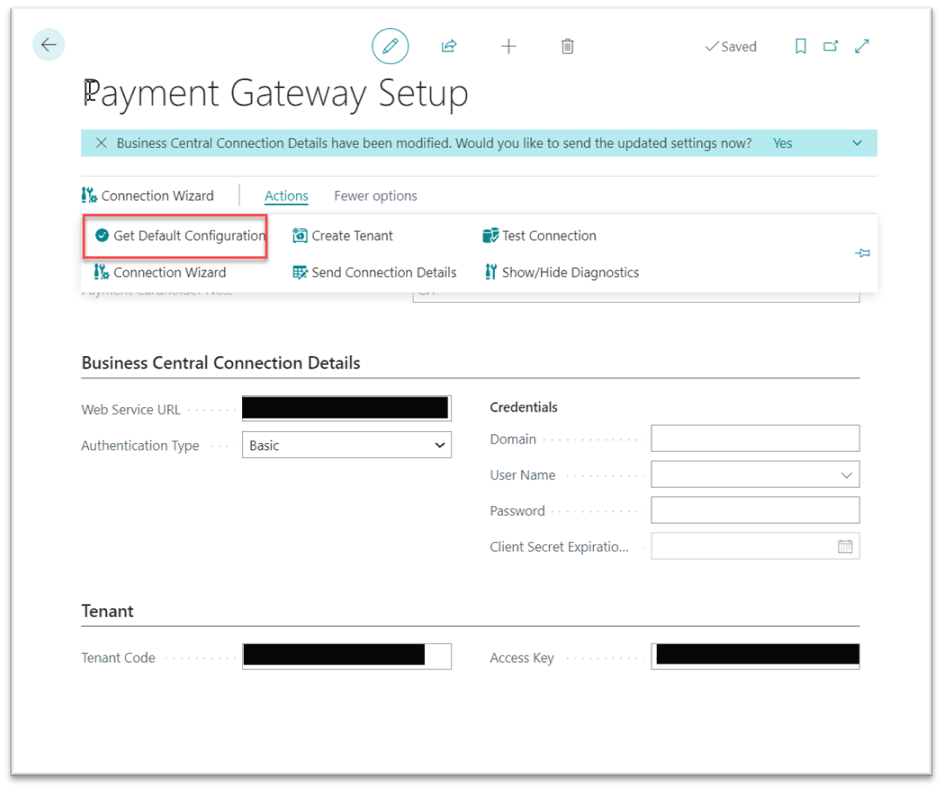Open Authentication Type dropdown
Screen dimensions: 943x790
pyautogui.click(x=346, y=445)
